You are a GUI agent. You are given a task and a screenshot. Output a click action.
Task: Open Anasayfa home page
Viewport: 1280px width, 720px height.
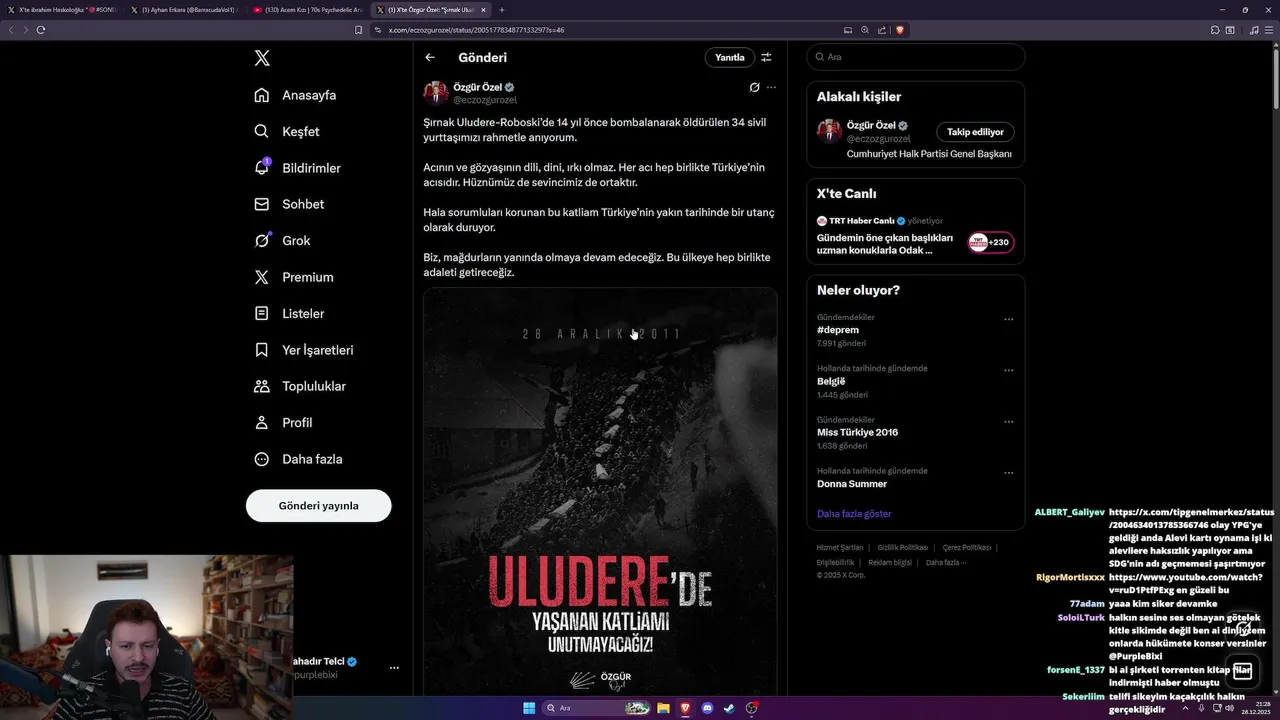pyautogui.click(x=295, y=95)
